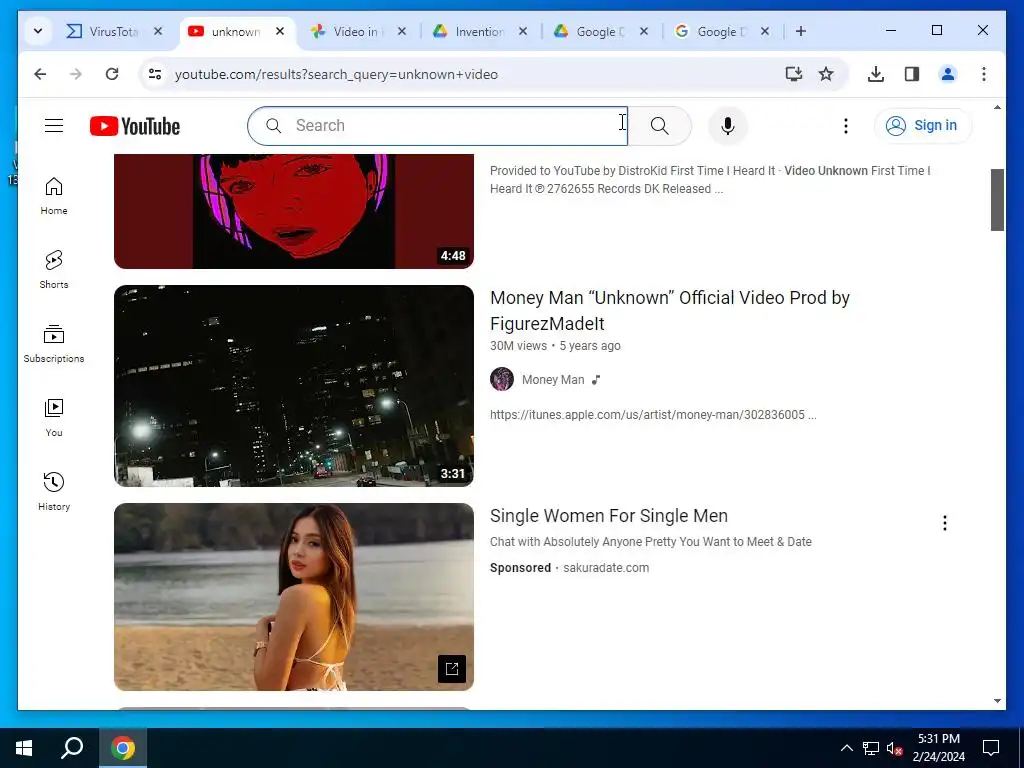Click scrollbar down arrow
Image resolution: width=1024 pixels, height=768 pixels.
pos(997,701)
